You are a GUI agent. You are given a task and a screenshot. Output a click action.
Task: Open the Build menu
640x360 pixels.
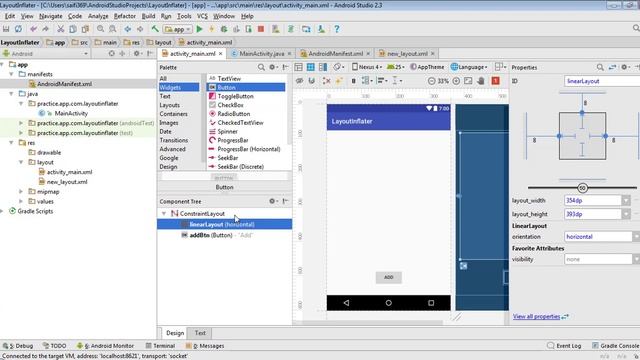click(x=148, y=16)
